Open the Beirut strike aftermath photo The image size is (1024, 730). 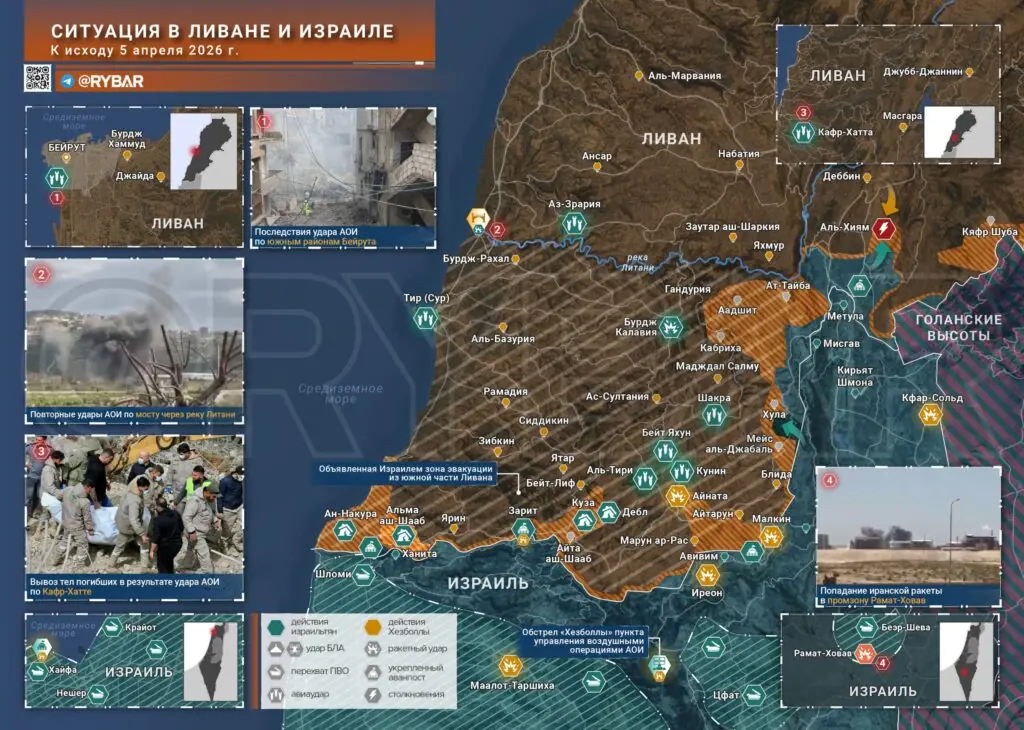[342, 166]
